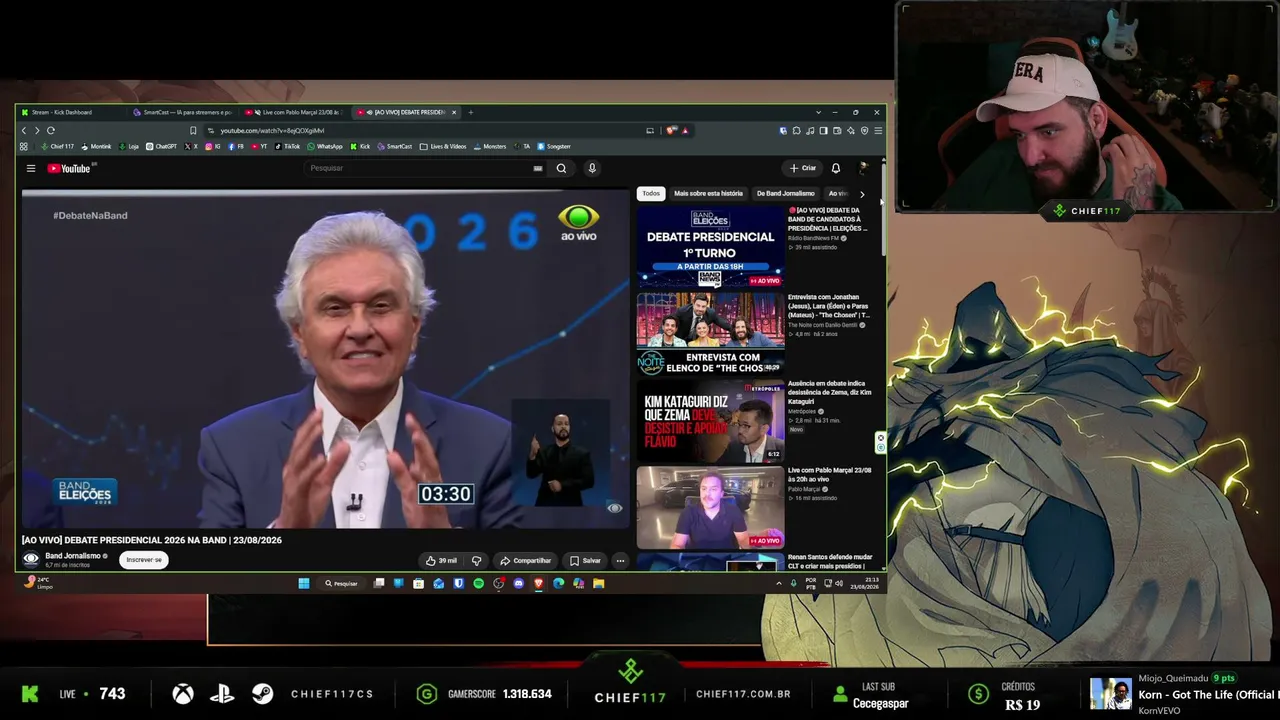Open the Pablo Marçal live thumbnail
The height and width of the screenshot is (720, 1280).
pyautogui.click(x=711, y=507)
